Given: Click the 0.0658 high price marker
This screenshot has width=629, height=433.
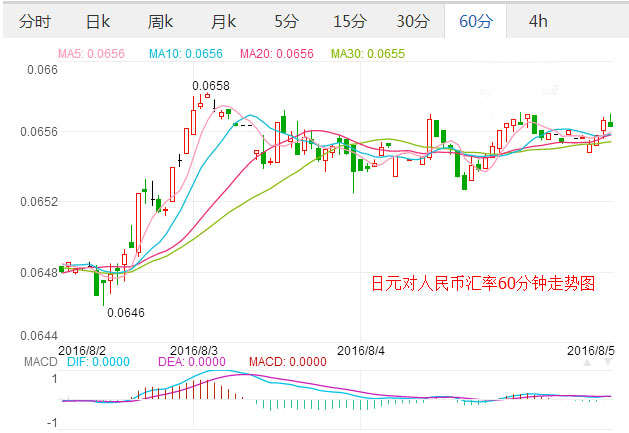Looking at the screenshot, I should pyautogui.click(x=210, y=86).
